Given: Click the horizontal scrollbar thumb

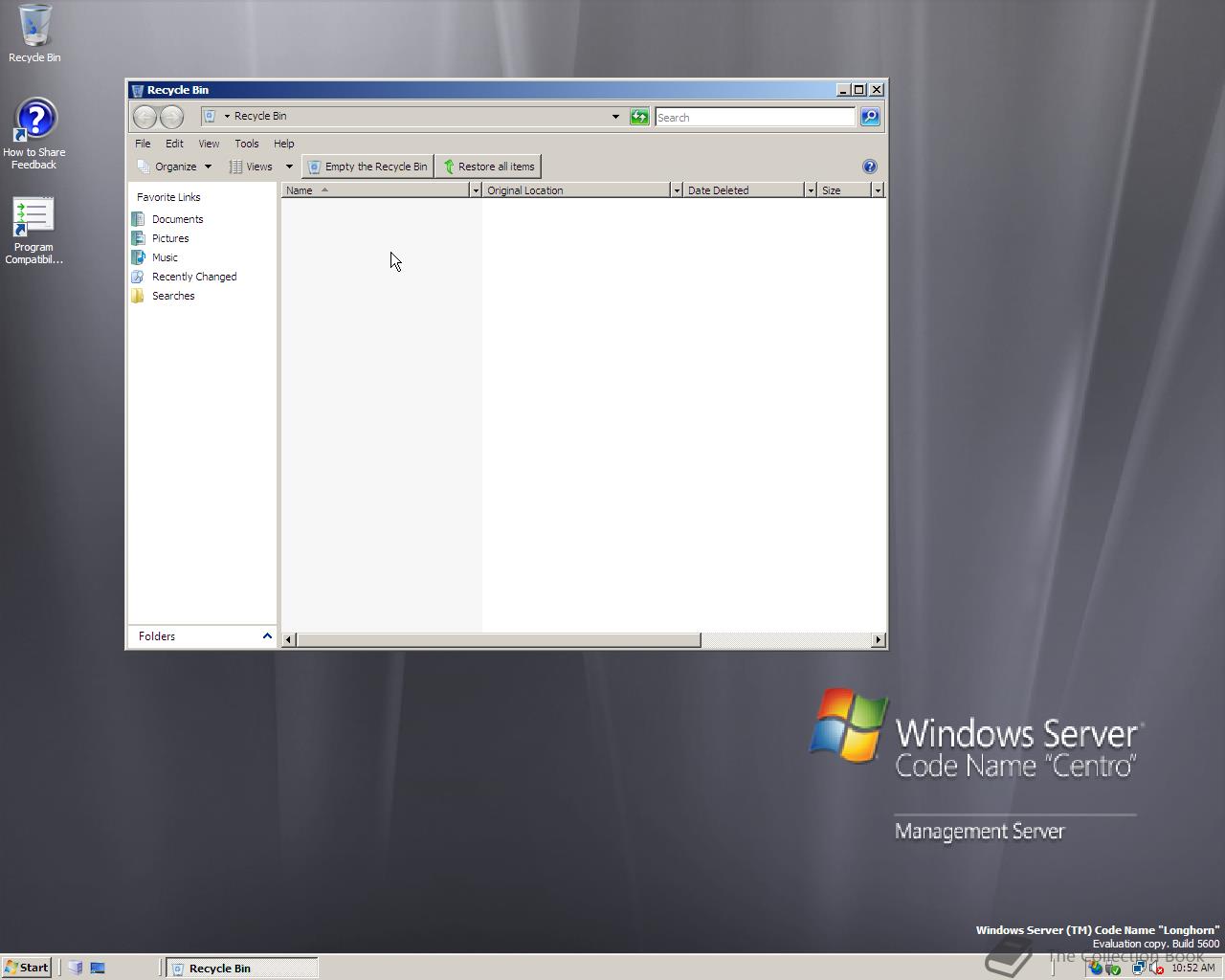Looking at the screenshot, I should pos(499,639).
